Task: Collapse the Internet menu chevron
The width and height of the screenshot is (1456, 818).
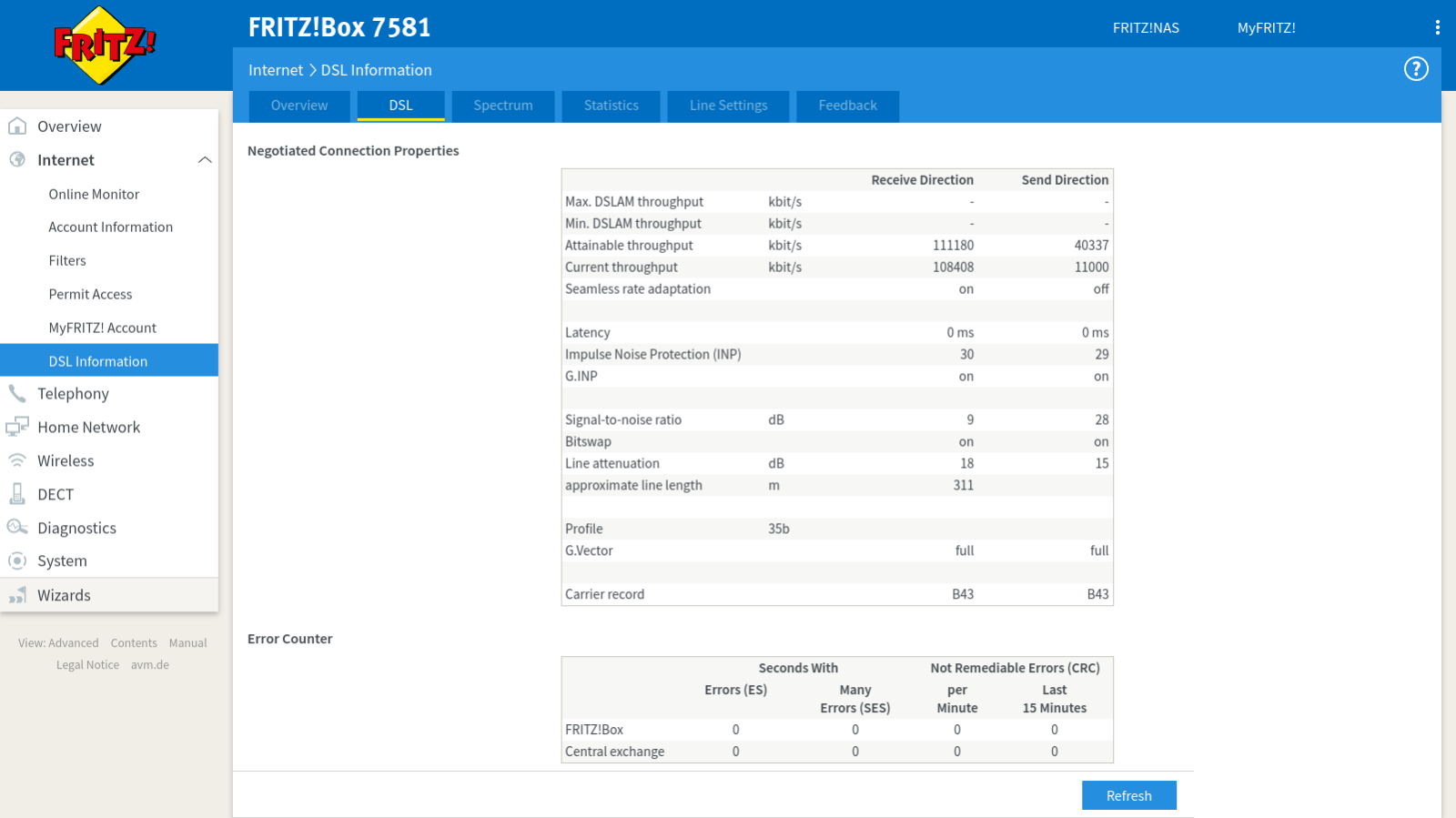Action: (205, 160)
